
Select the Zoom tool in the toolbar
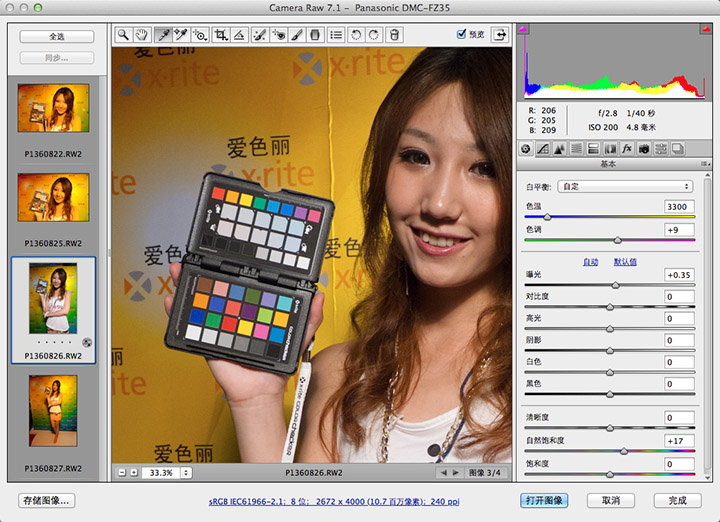[123, 35]
